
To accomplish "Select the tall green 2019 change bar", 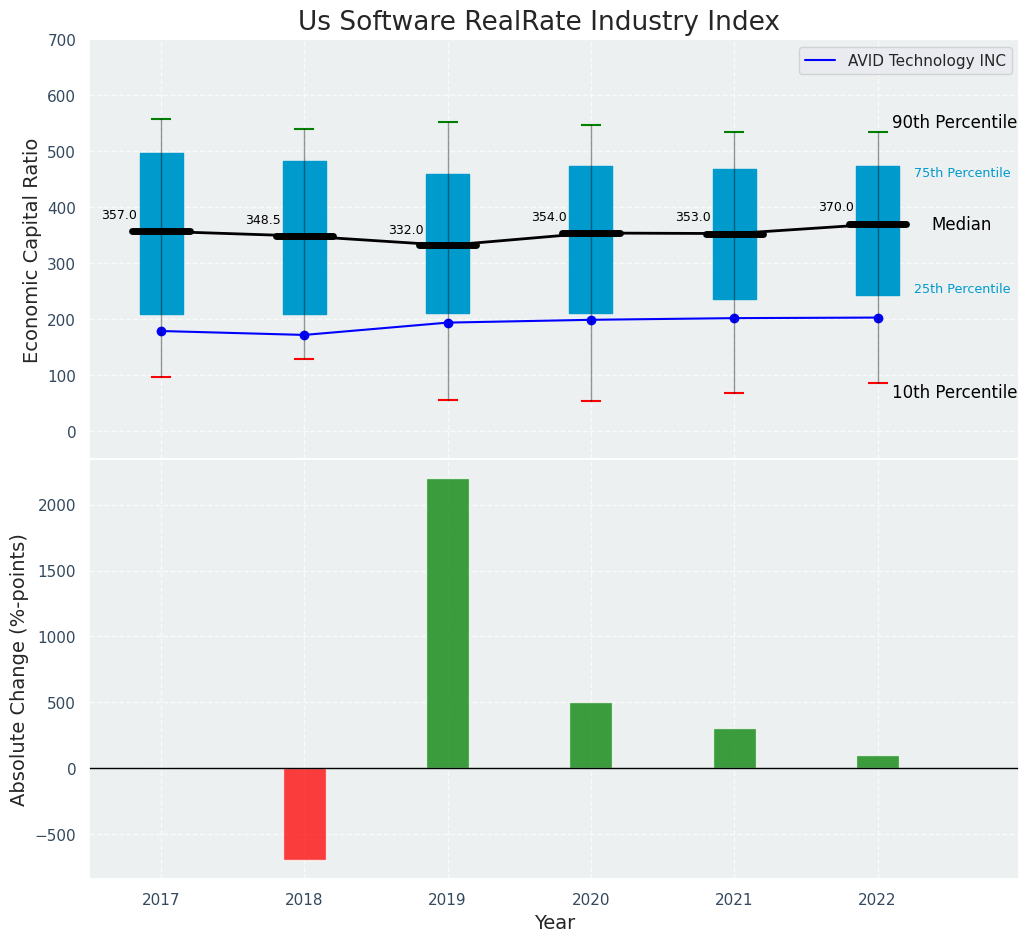I will pos(448,624).
